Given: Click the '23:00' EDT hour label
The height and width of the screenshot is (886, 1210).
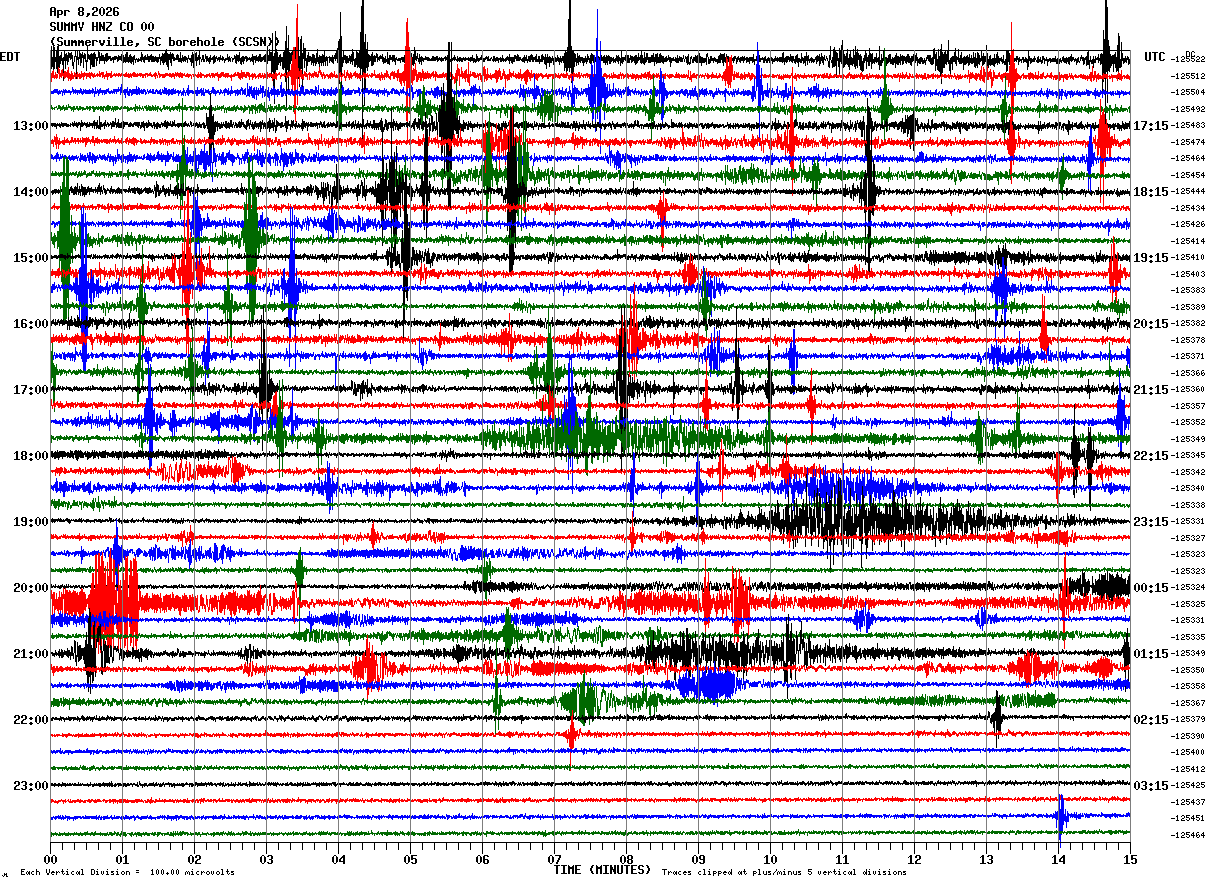Looking at the screenshot, I should click(x=31, y=786).
